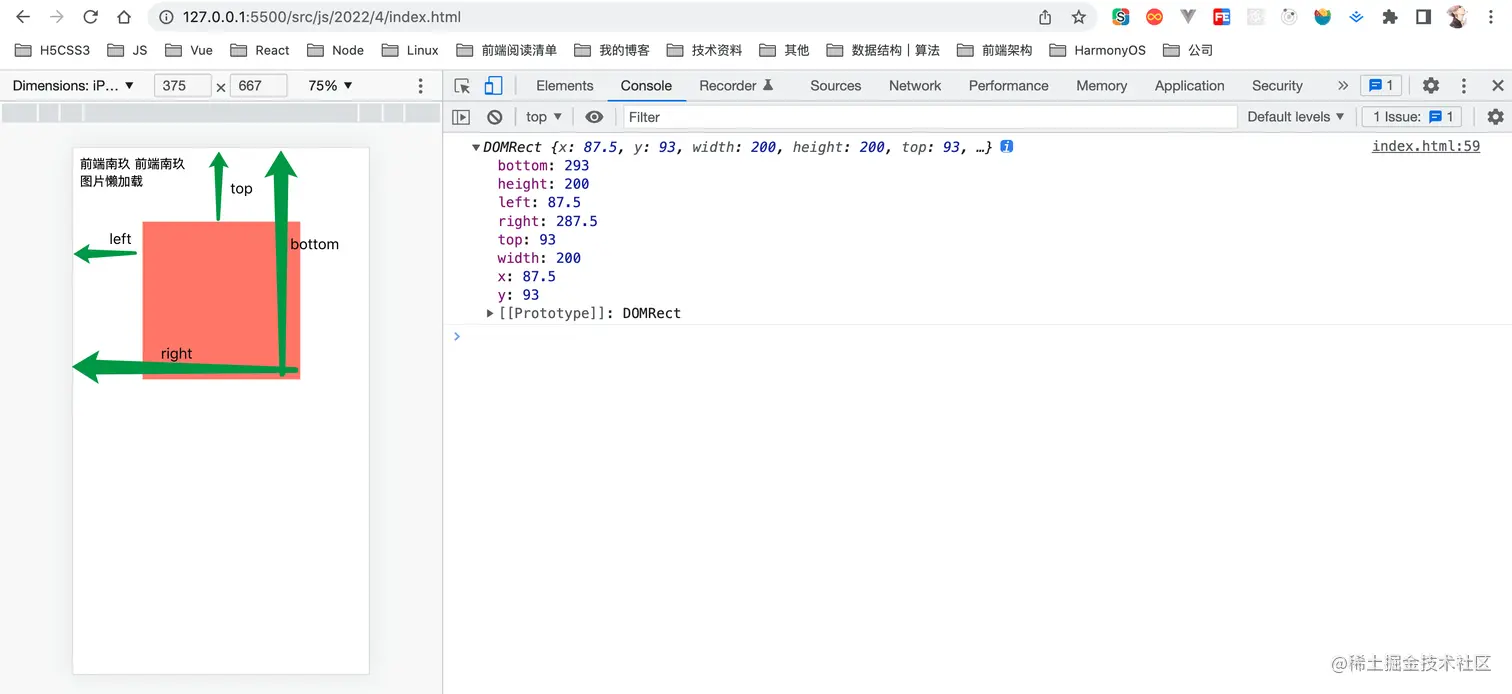Click the DOMRect info icon

tap(1007, 147)
